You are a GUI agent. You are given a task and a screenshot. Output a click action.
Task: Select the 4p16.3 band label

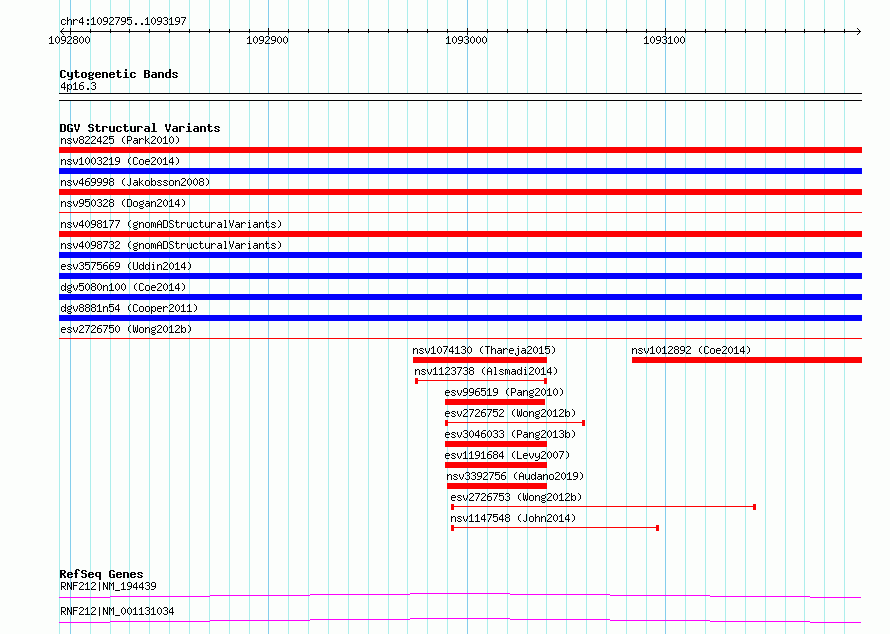pyautogui.click(x=78, y=86)
